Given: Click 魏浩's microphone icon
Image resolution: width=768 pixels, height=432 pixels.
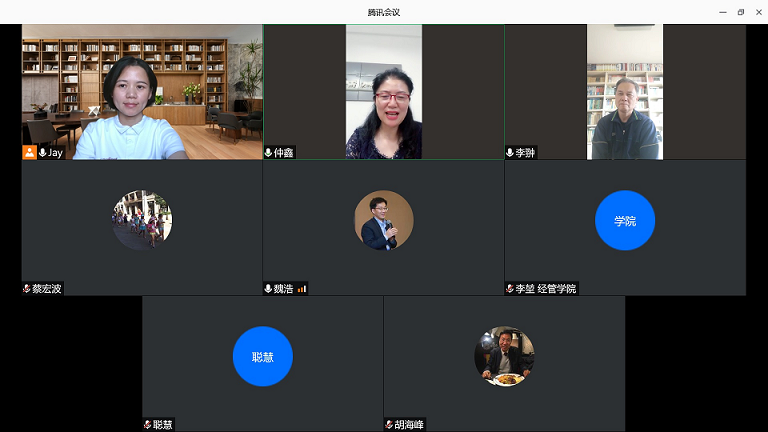Looking at the screenshot, I should (268, 289).
